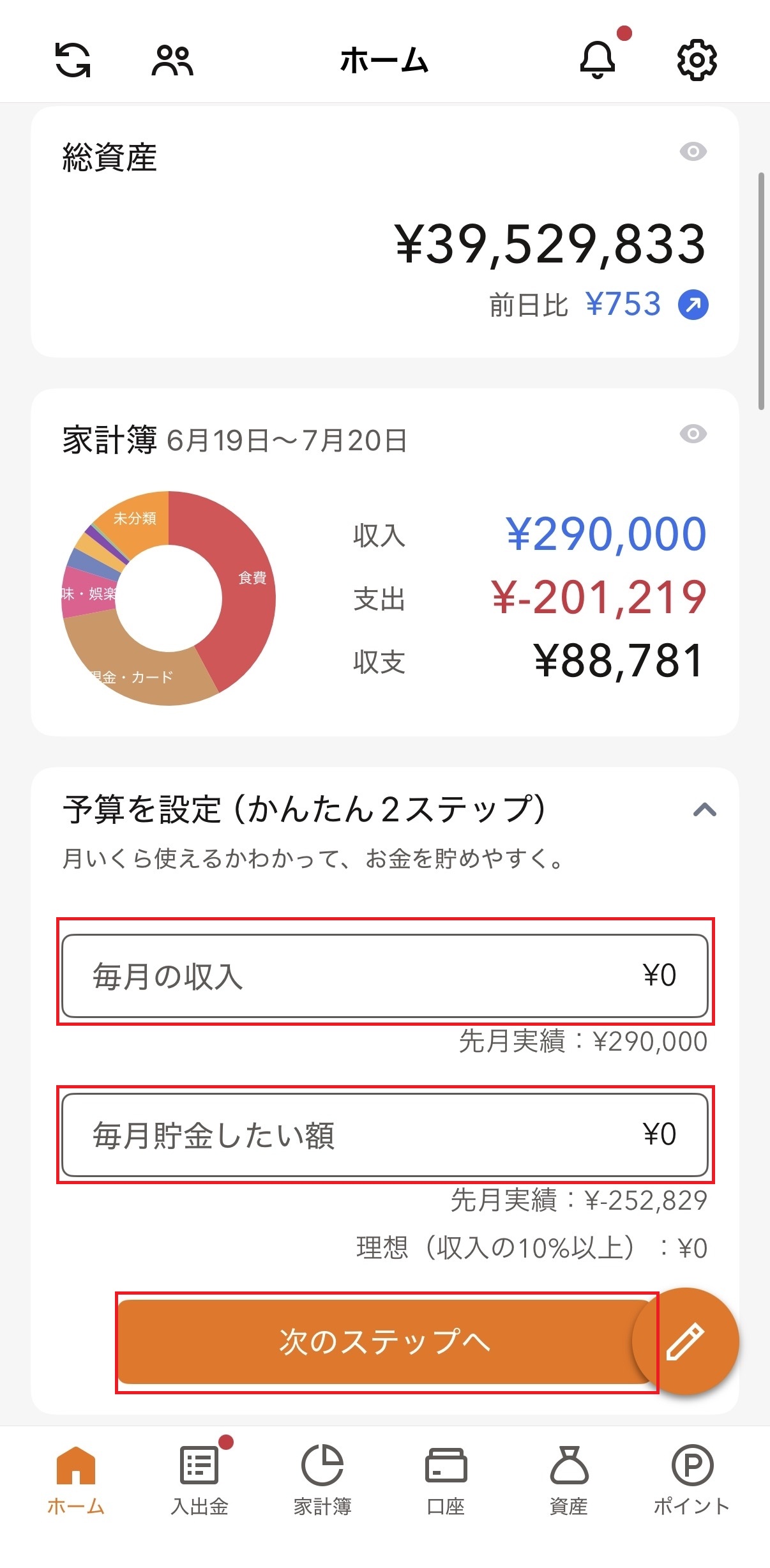Toggle 家計簿 visibility eye icon

click(693, 434)
